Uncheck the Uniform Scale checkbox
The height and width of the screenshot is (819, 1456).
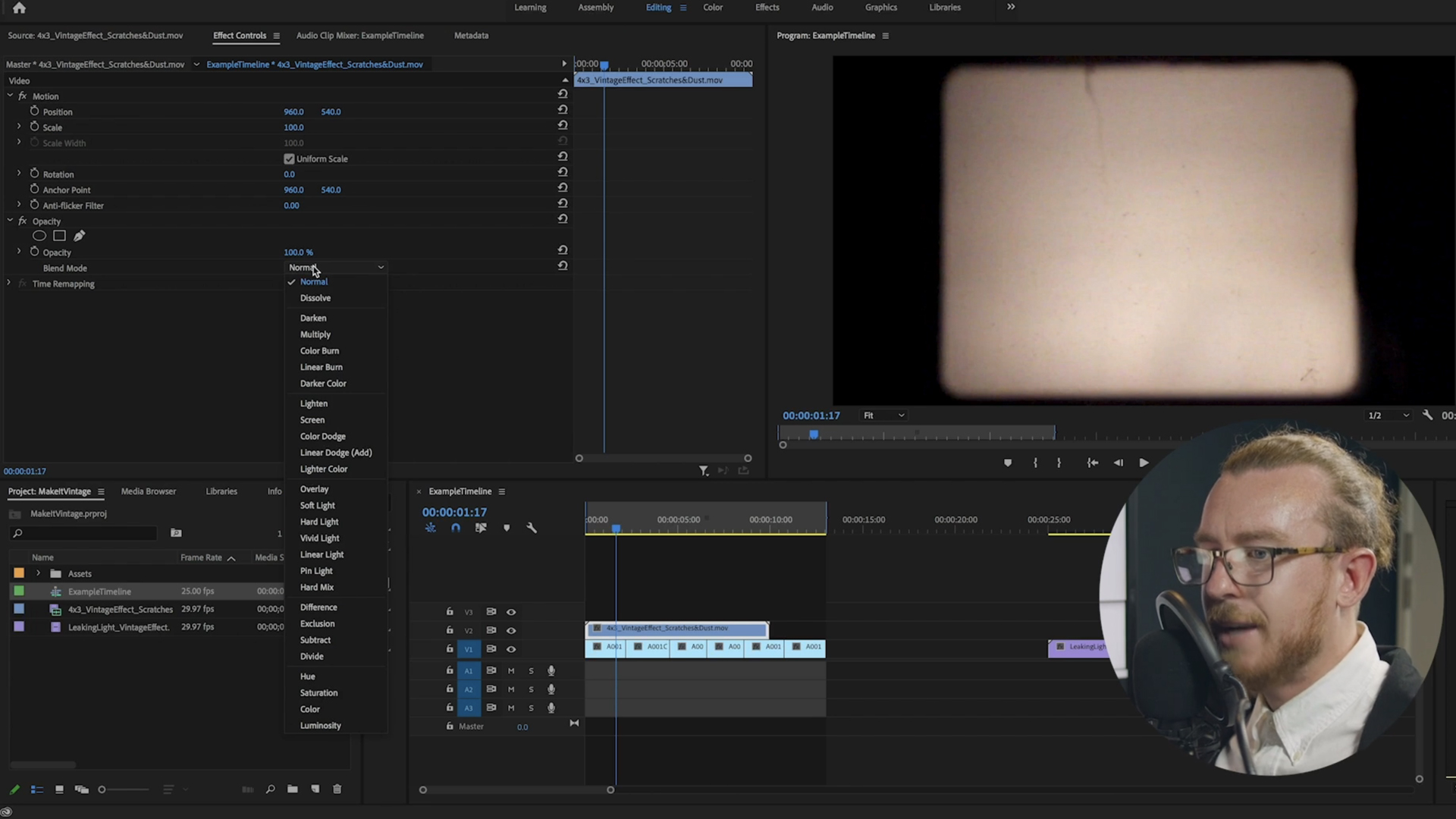pos(289,159)
